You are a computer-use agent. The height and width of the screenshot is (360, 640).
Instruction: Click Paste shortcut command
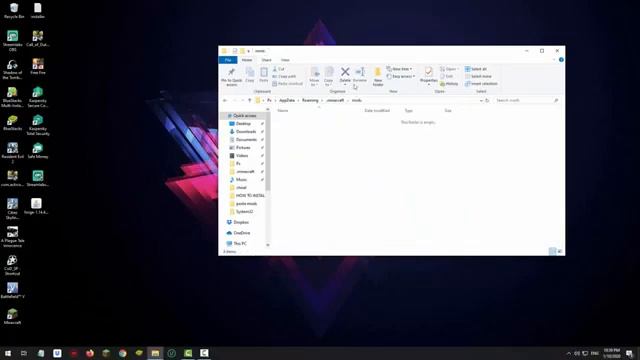(288, 84)
